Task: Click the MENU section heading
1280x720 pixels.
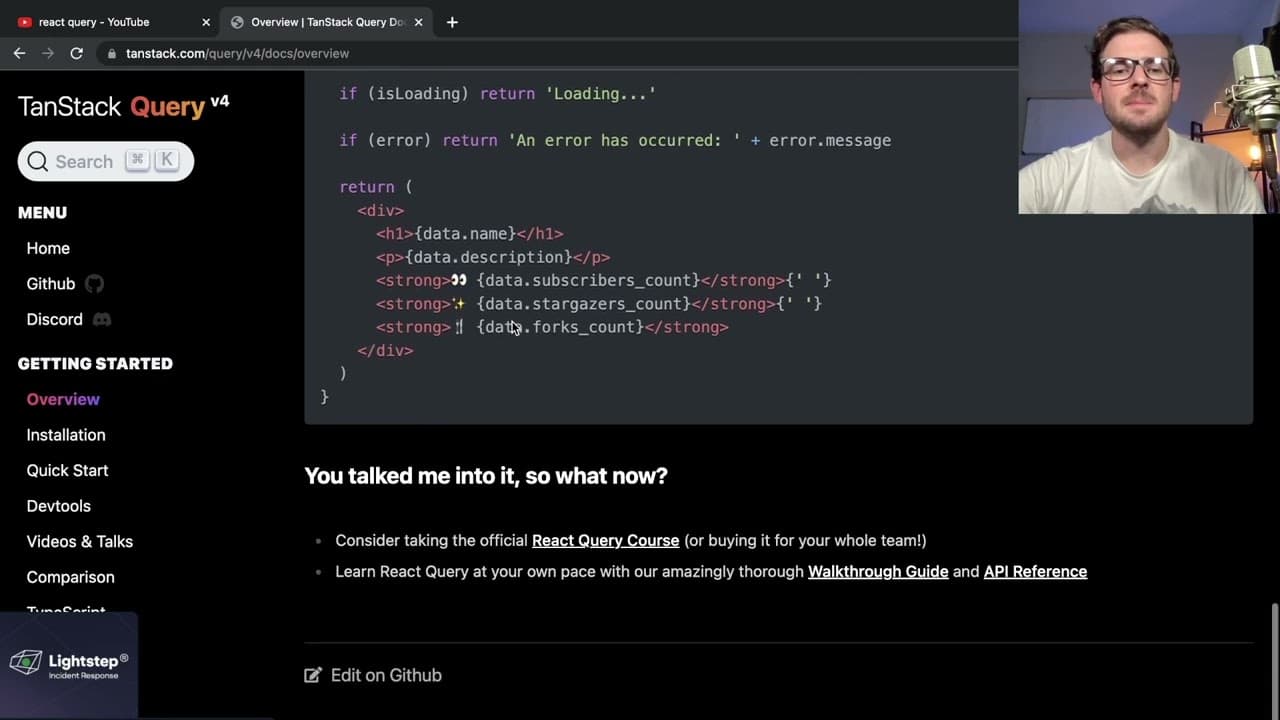Action: point(42,213)
